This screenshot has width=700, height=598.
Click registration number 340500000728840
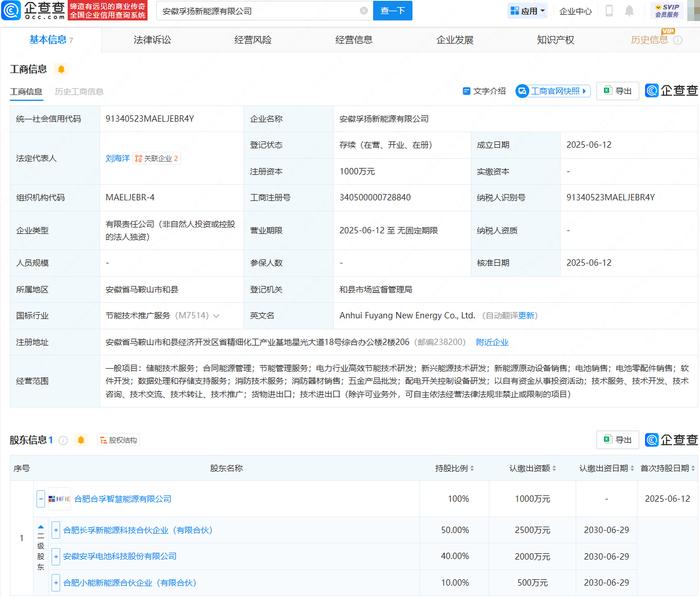click(375, 197)
